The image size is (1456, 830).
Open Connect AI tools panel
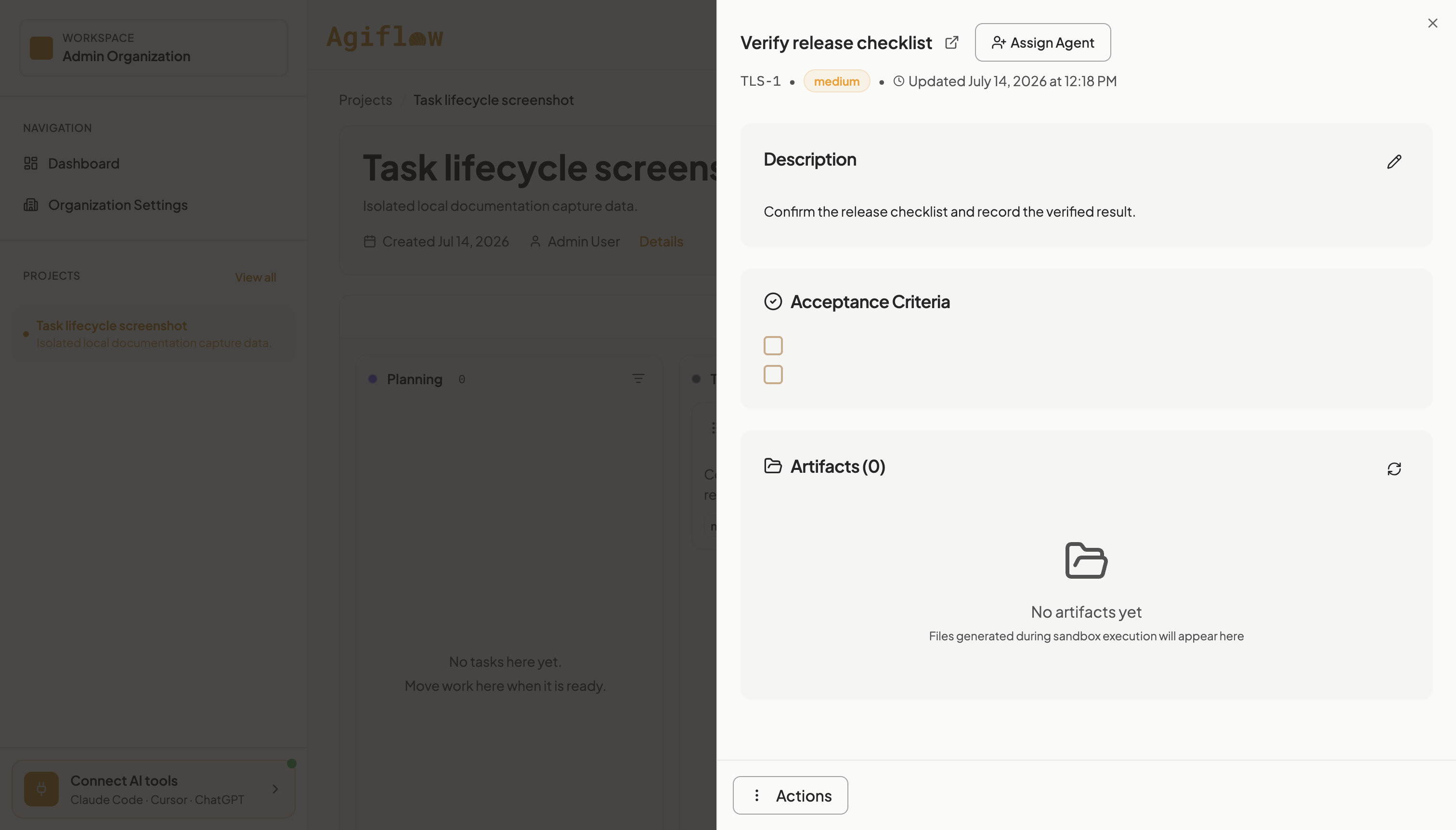[154, 789]
